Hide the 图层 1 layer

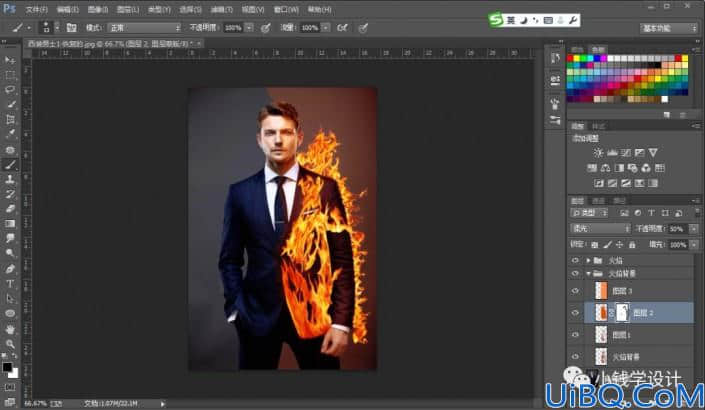pos(575,335)
